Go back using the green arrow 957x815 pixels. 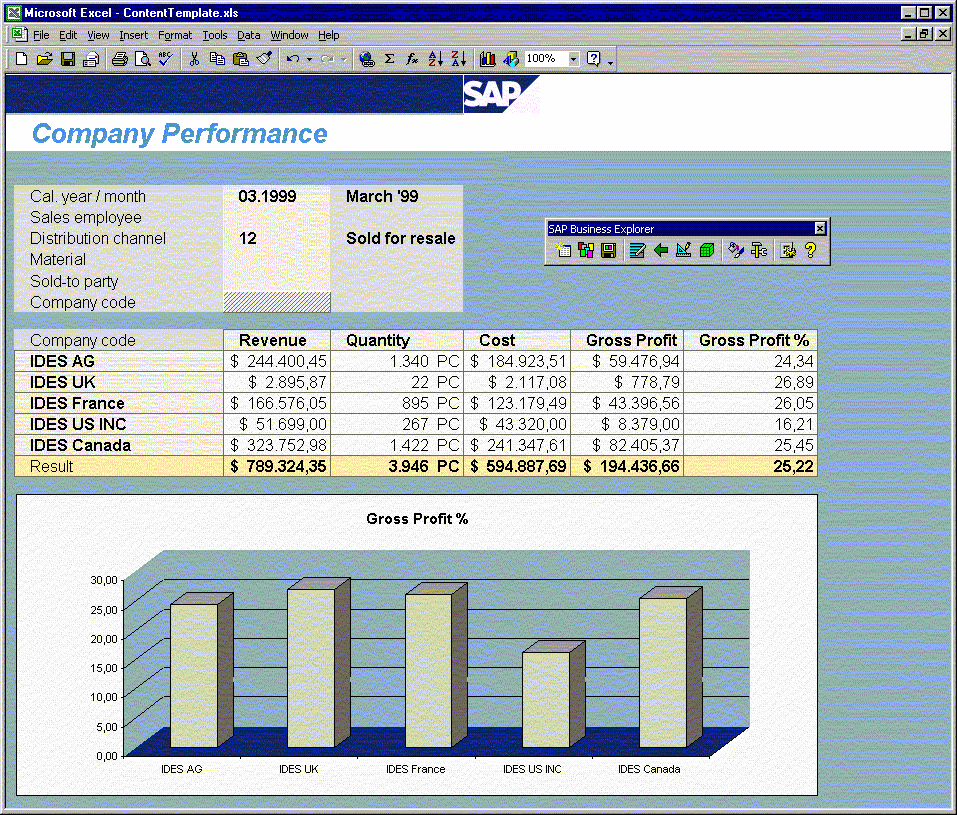click(x=660, y=250)
